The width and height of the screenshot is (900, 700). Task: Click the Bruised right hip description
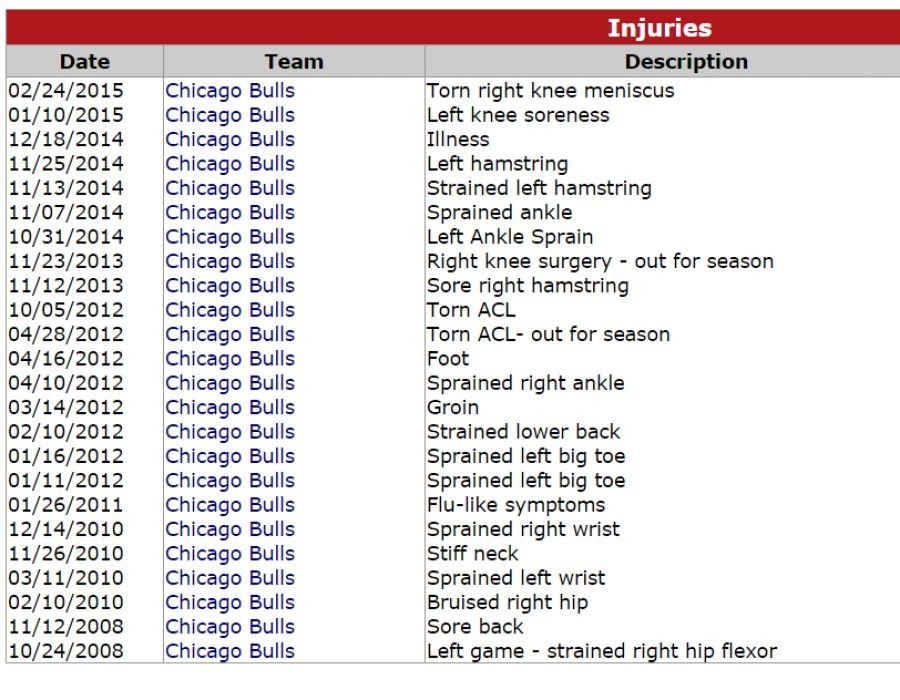(507, 602)
